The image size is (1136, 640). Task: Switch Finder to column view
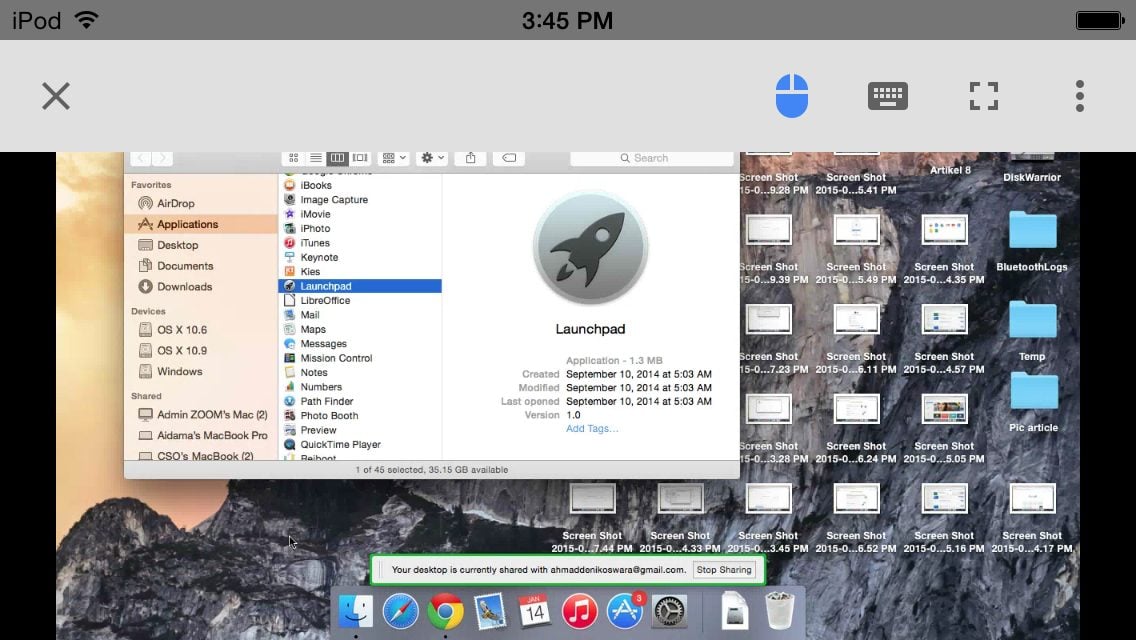[338, 158]
